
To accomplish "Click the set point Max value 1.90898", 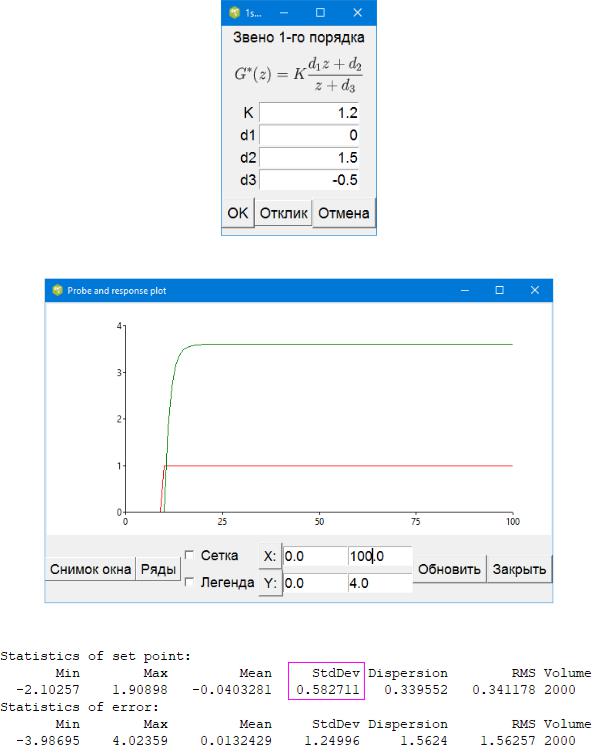I will pos(140,690).
